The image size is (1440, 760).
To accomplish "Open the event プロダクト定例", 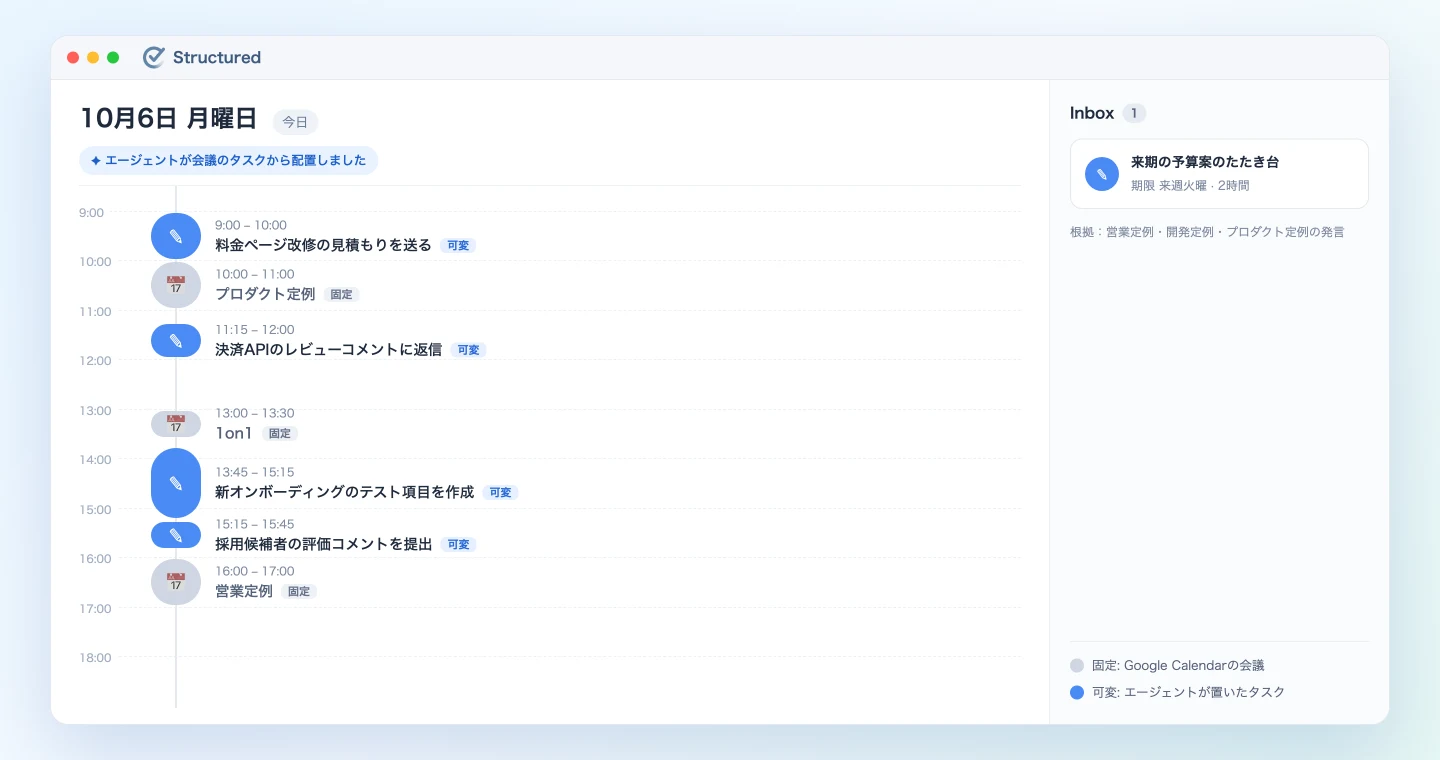I will coord(265,294).
